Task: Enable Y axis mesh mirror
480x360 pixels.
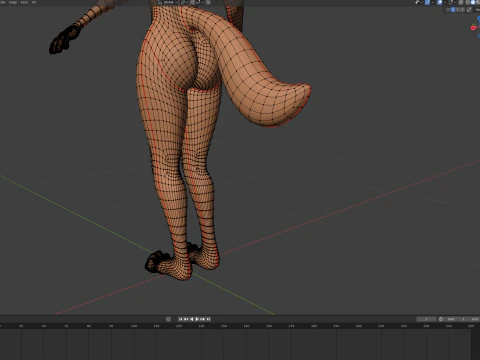Action: (458, 10)
